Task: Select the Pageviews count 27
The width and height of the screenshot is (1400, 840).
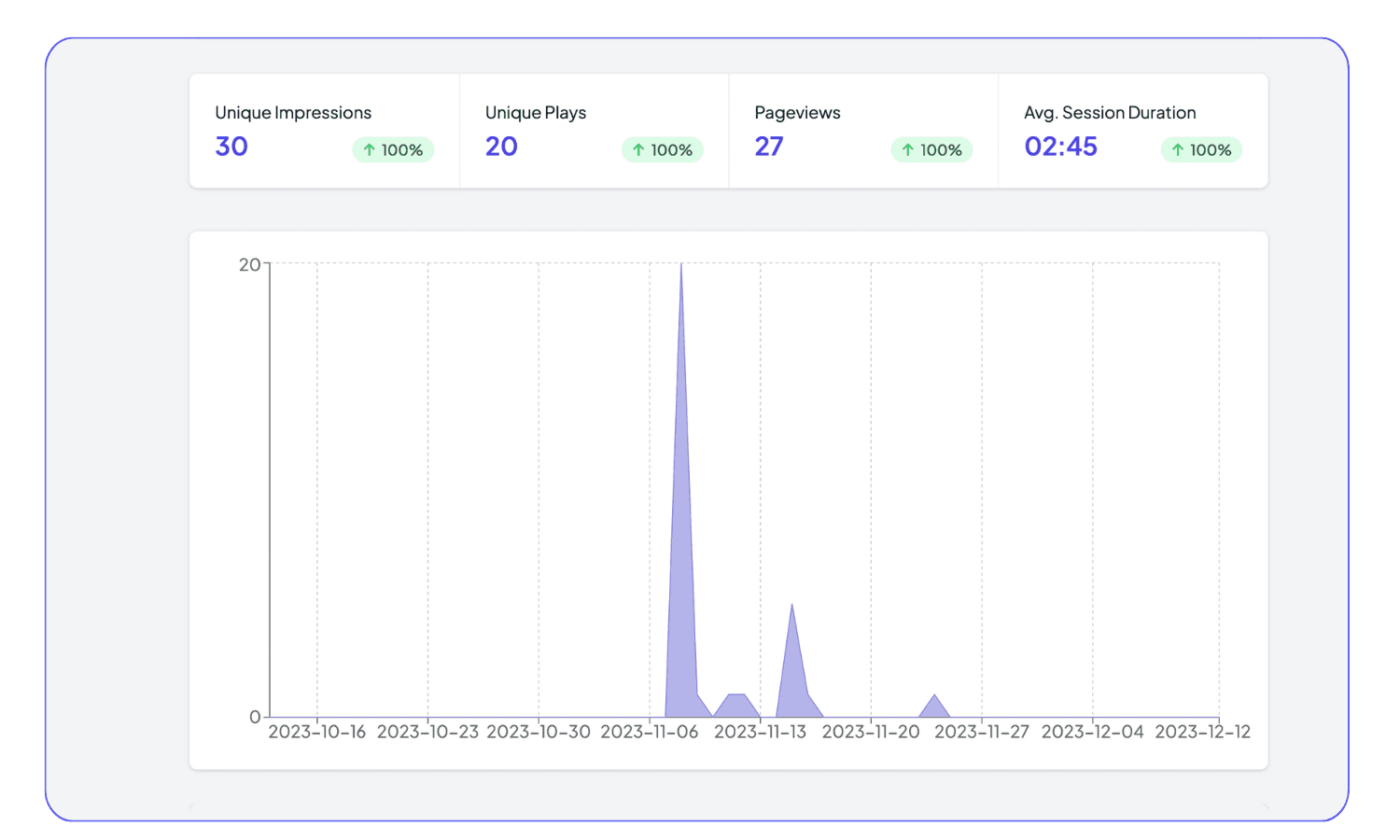Action: [x=769, y=147]
